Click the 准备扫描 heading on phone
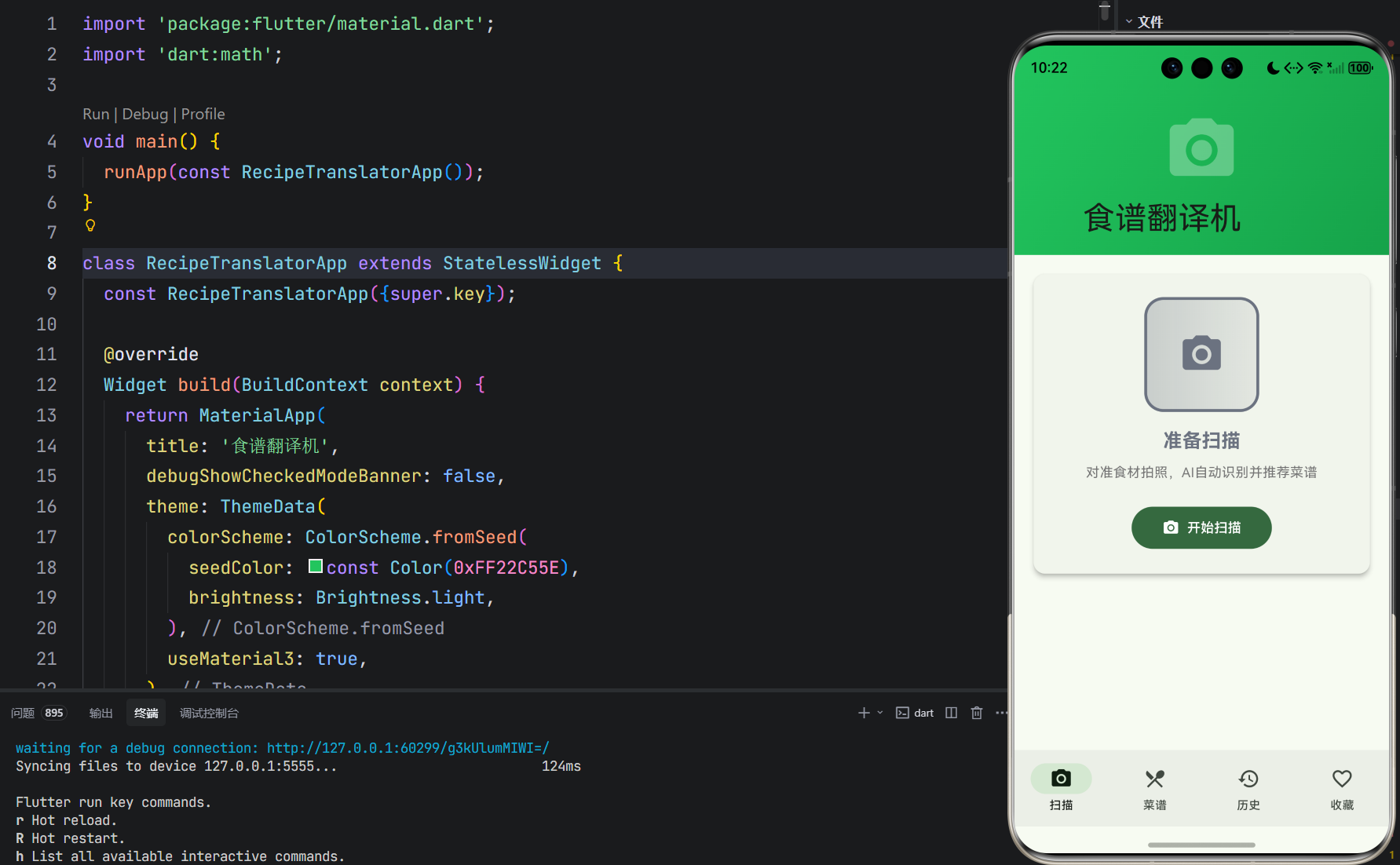Image resolution: width=1400 pixels, height=865 pixels. click(x=1201, y=440)
